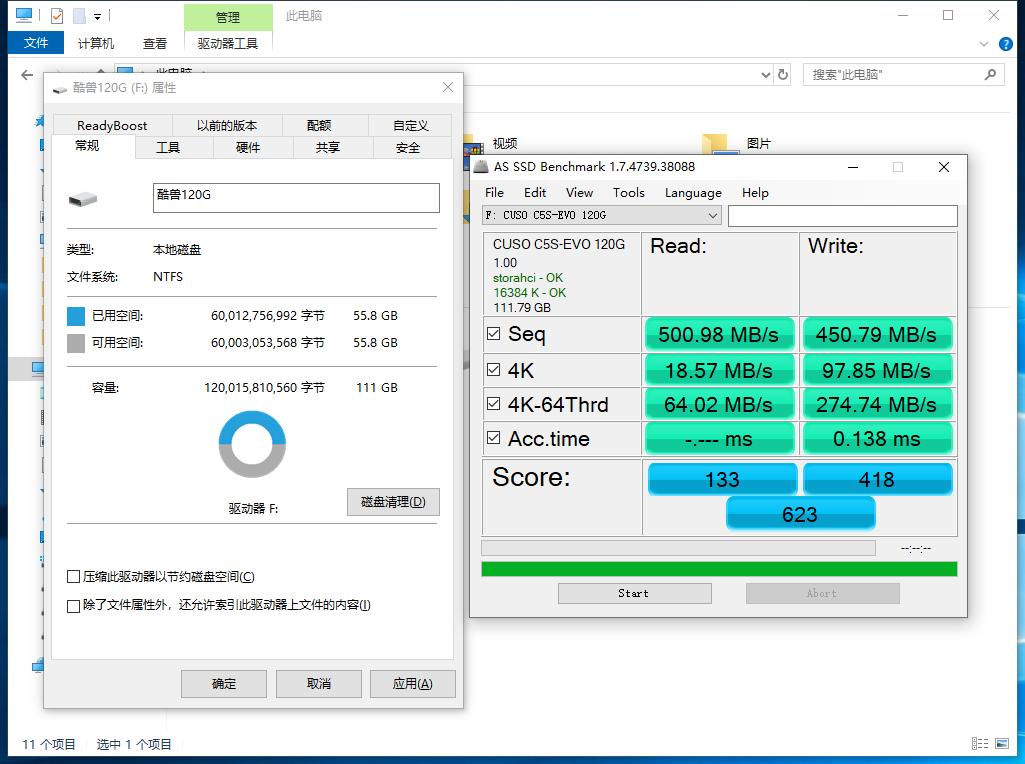
Task: Open the address bar history dropdown arrow
Action: [x=766, y=74]
